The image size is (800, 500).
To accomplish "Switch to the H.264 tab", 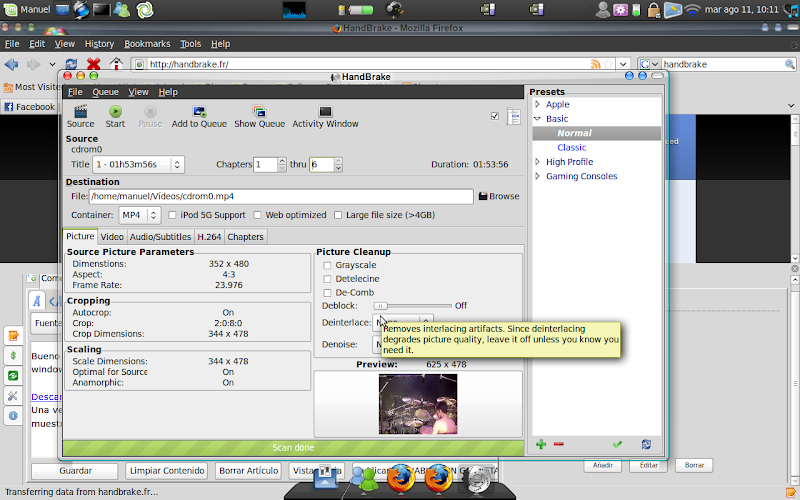I will tap(209, 237).
